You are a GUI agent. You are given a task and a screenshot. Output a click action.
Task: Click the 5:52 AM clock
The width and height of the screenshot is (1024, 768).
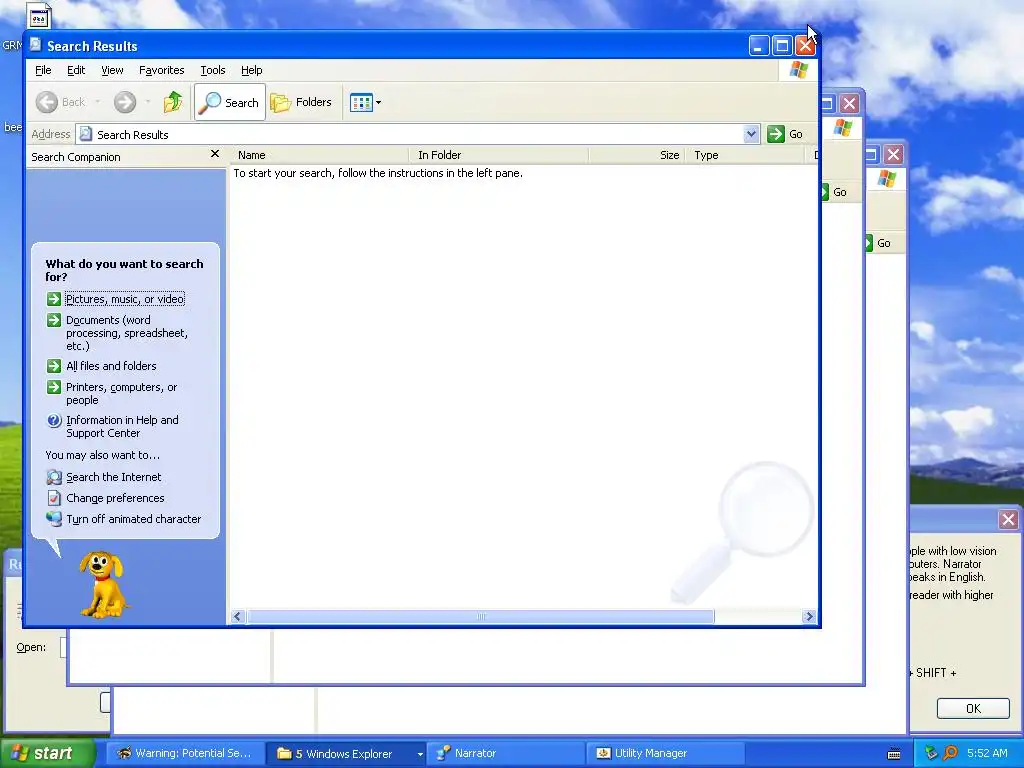(x=987, y=753)
